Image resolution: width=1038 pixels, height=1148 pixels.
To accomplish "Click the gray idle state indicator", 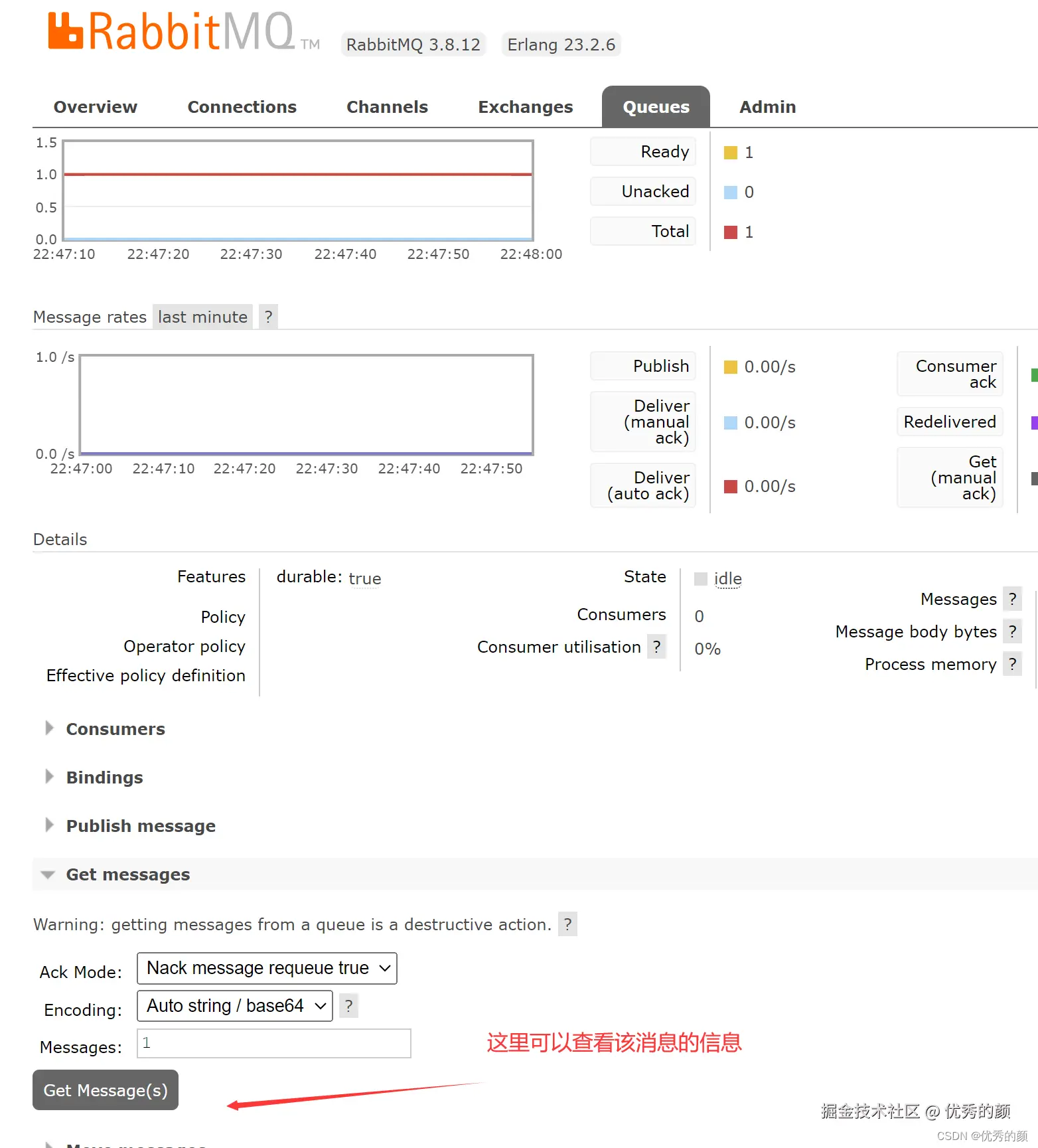I will point(701,579).
